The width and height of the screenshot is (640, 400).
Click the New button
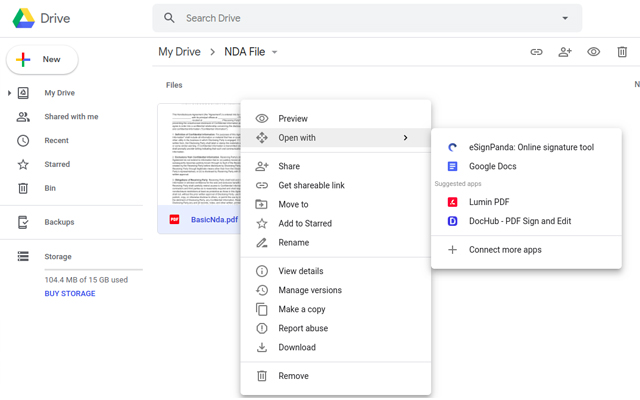click(x=42, y=60)
